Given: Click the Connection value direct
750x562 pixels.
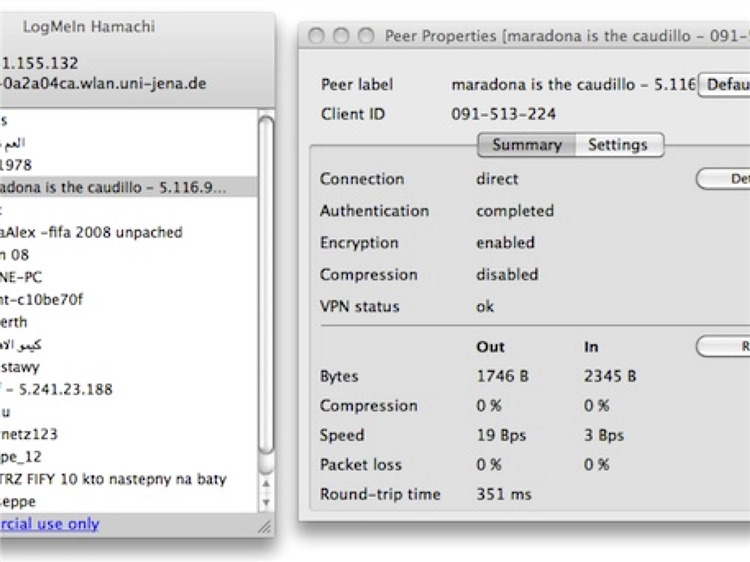Looking at the screenshot, I should click(x=497, y=179).
